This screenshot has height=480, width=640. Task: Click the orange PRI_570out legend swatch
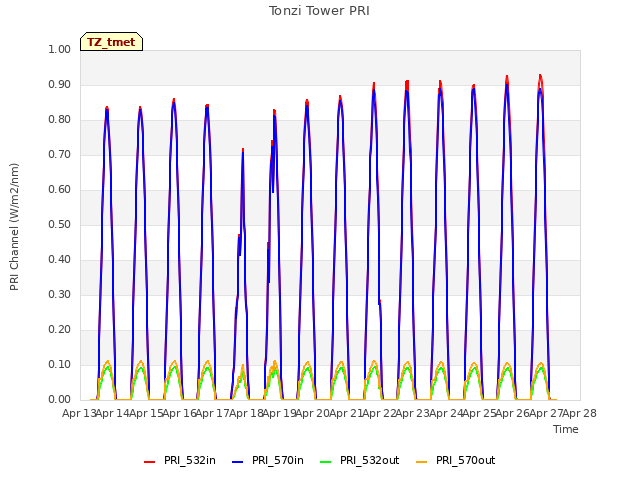(422, 462)
